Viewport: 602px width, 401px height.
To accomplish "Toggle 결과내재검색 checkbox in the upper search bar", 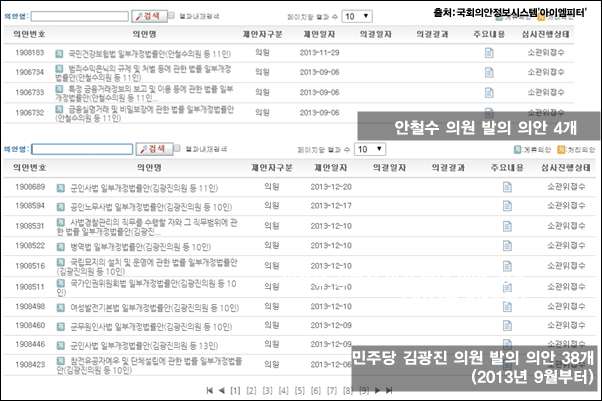I will pyautogui.click(x=171, y=15).
